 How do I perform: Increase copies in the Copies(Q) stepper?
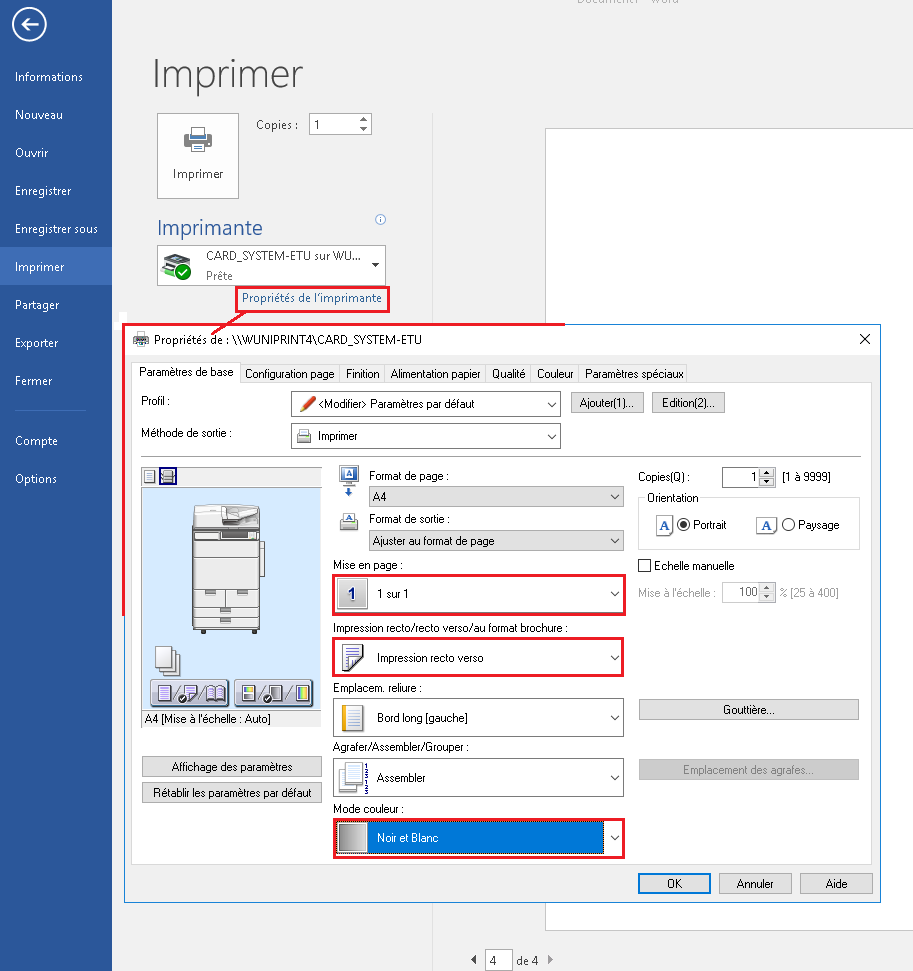[x=767, y=473]
